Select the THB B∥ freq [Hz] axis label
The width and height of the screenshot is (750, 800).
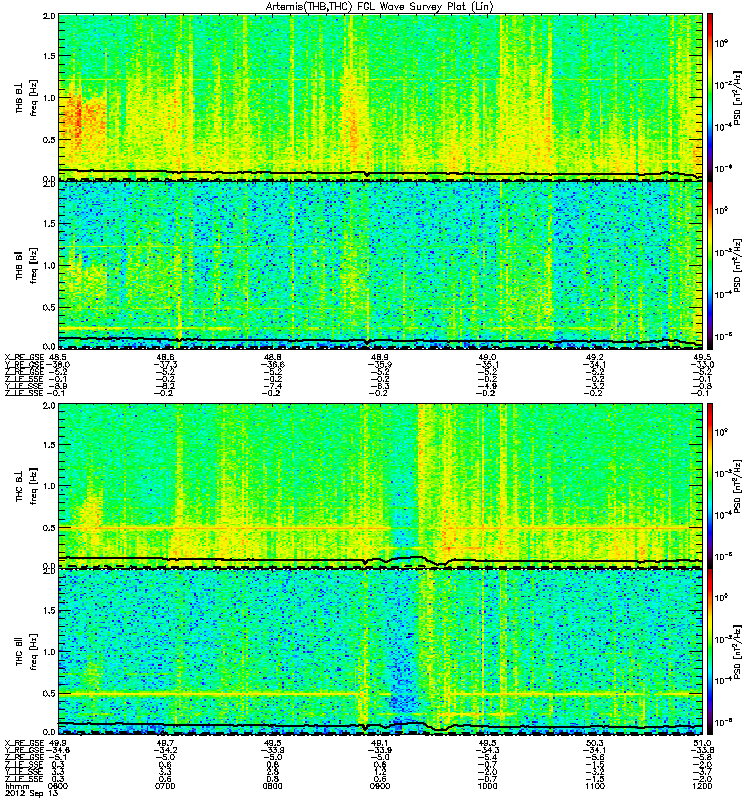coord(27,265)
